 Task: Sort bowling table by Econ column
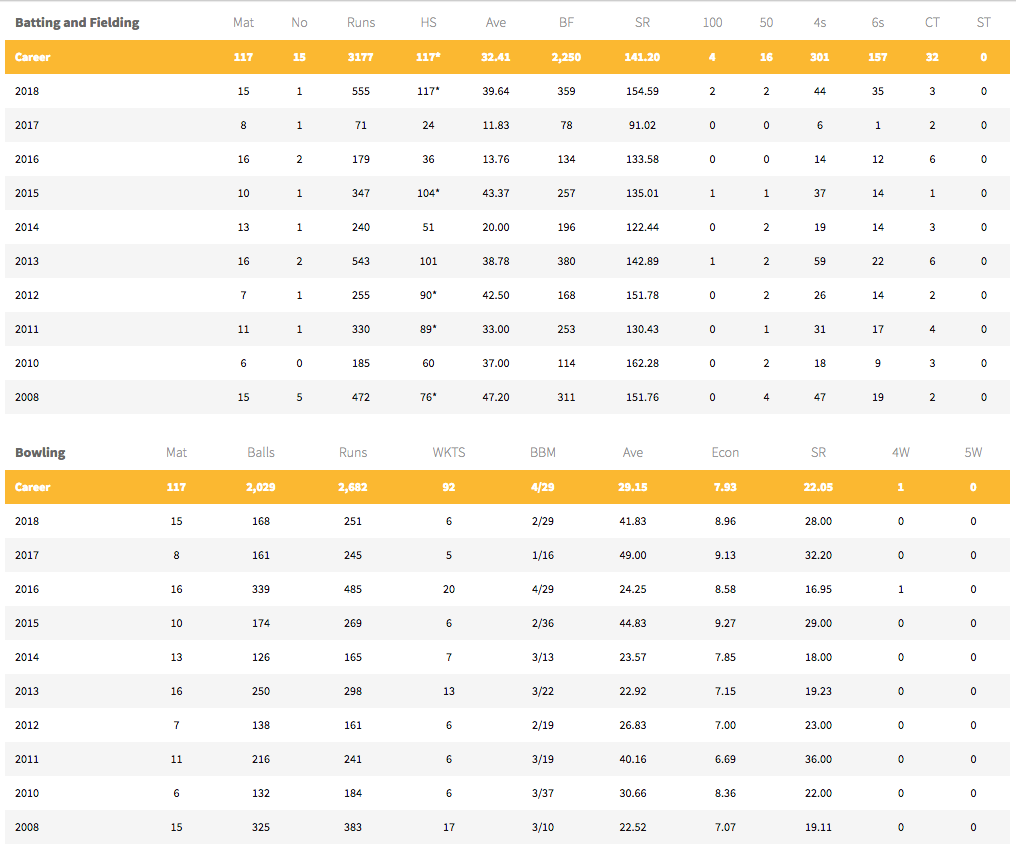coord(725,452)
